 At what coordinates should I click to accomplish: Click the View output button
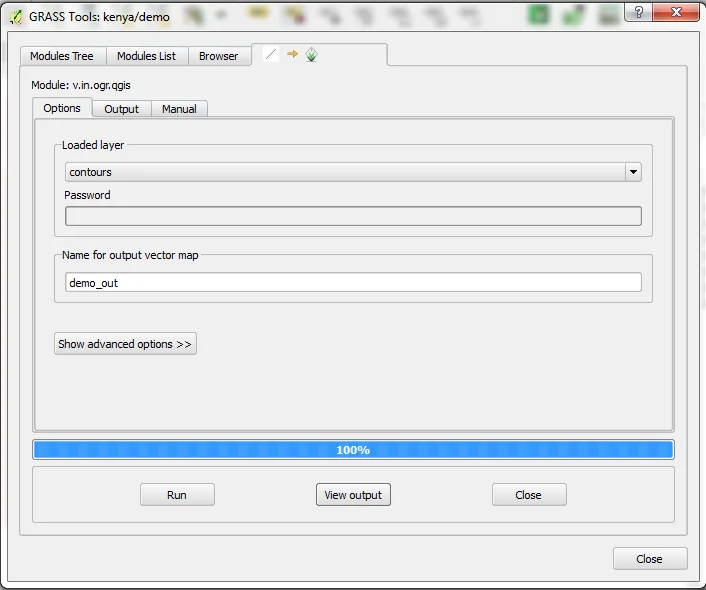coord(353,495)
